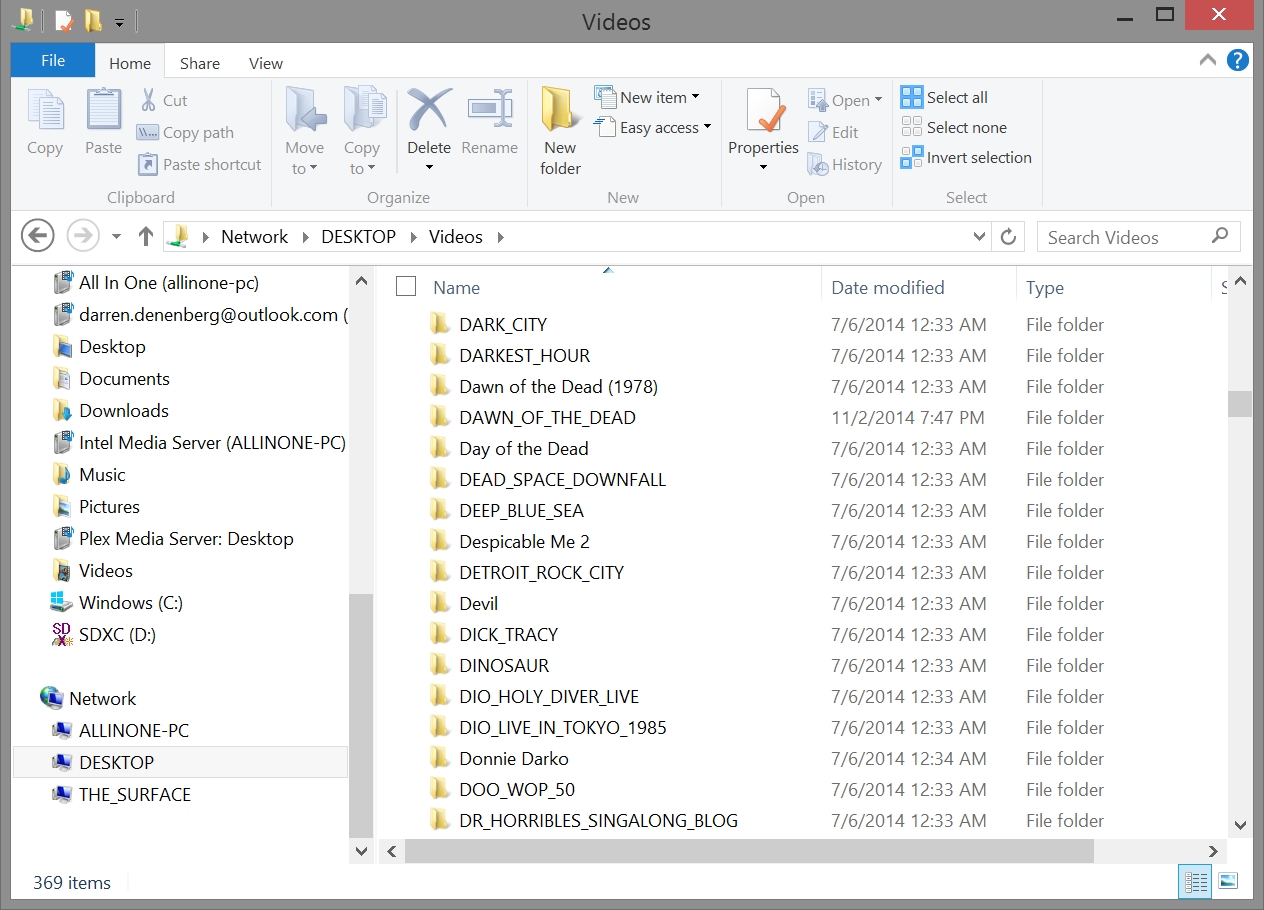Image resolution: width=1264 pixels, height=910 pixels.
Task: Click DESKTOP breadcrumb in address bar
Action: pyautogui.click(x=359, y=237)
